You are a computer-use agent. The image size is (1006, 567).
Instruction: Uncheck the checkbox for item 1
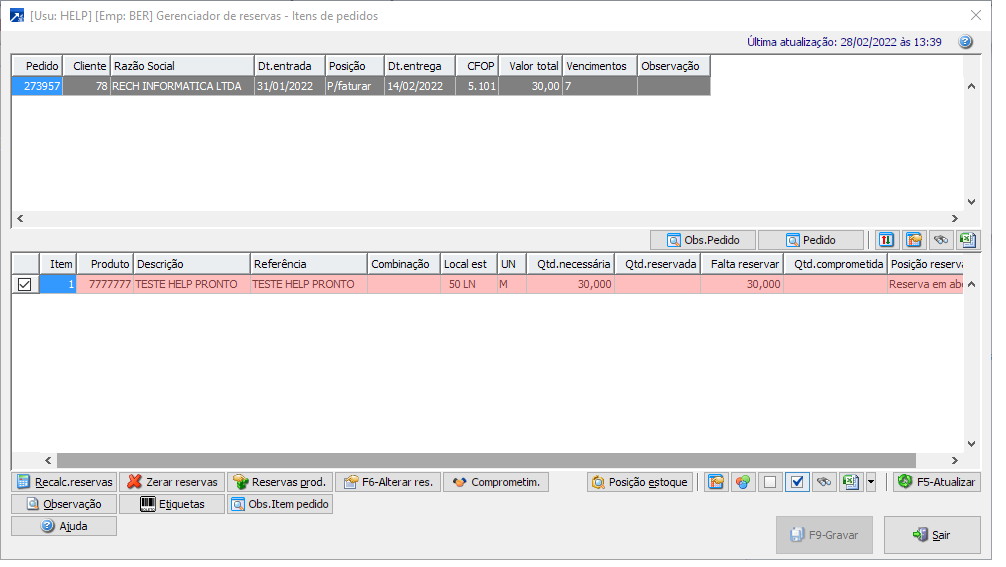[24, 284]
